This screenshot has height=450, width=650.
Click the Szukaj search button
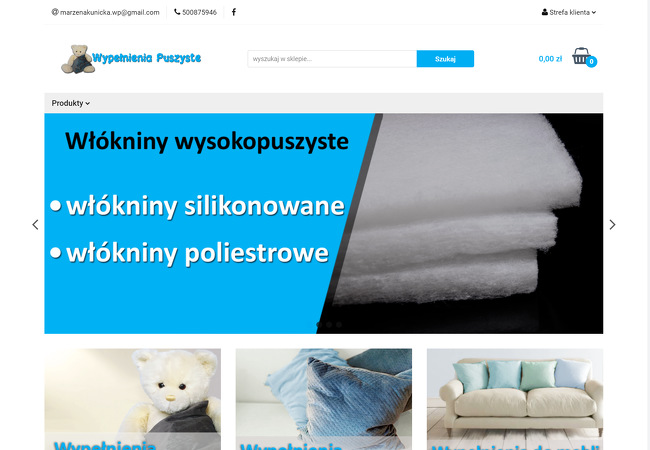pyautogui.click(x=445, y=59)
